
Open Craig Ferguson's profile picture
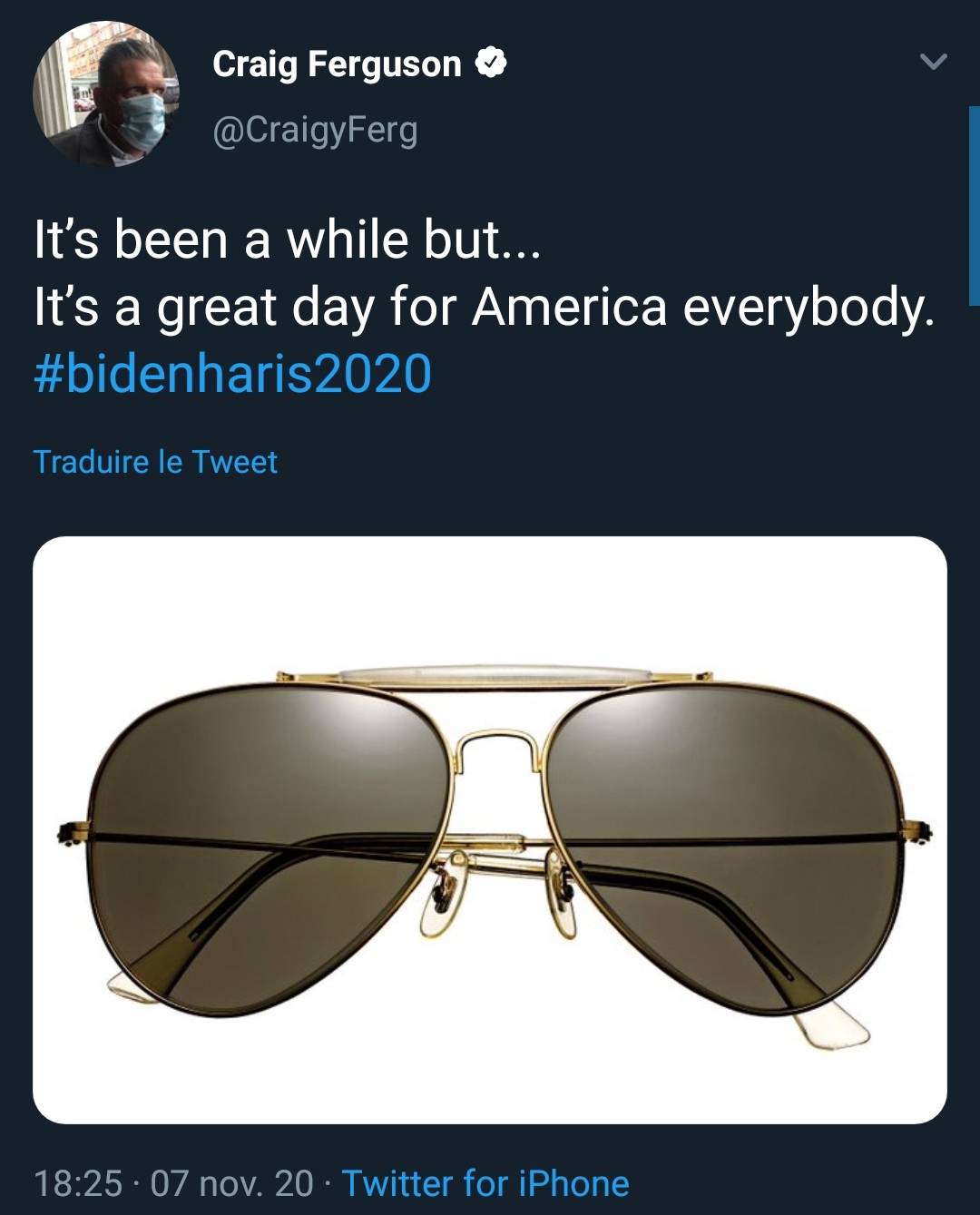pyautogui.click(x=105, y=93)
